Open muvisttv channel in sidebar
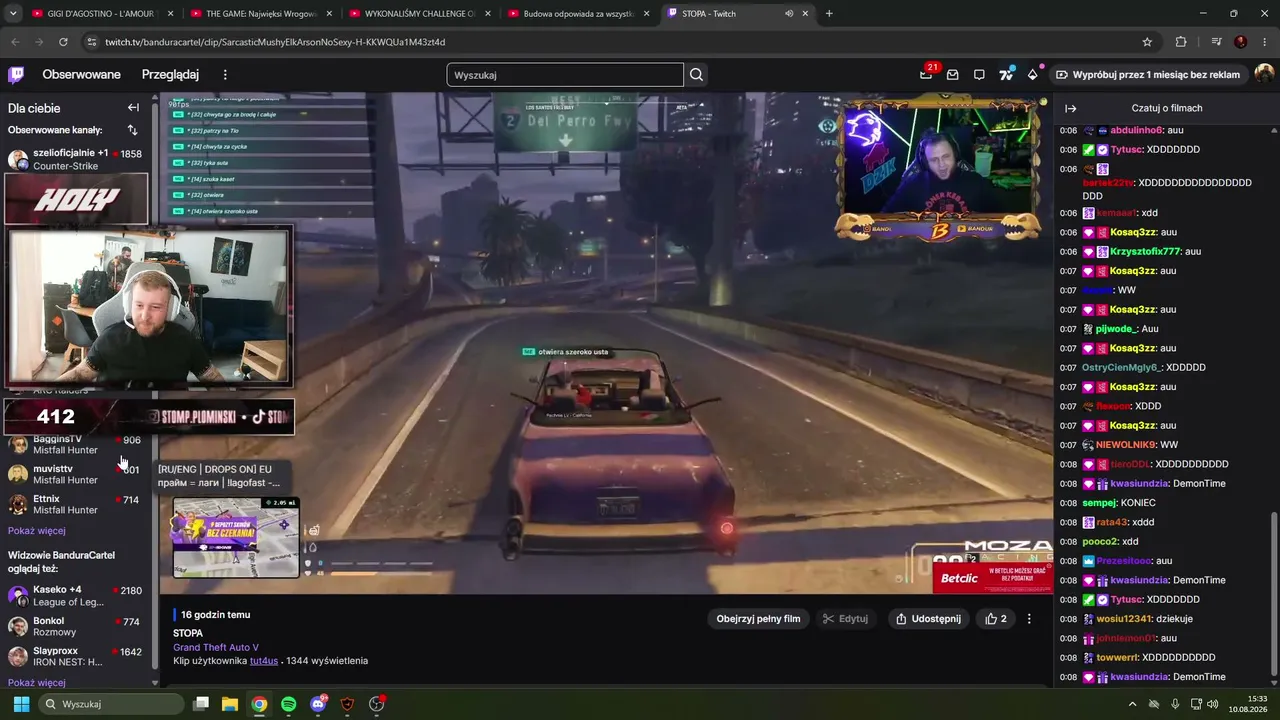Image resolution: width=1280 pixels, height=720 pixels. (x=76, y=474)
